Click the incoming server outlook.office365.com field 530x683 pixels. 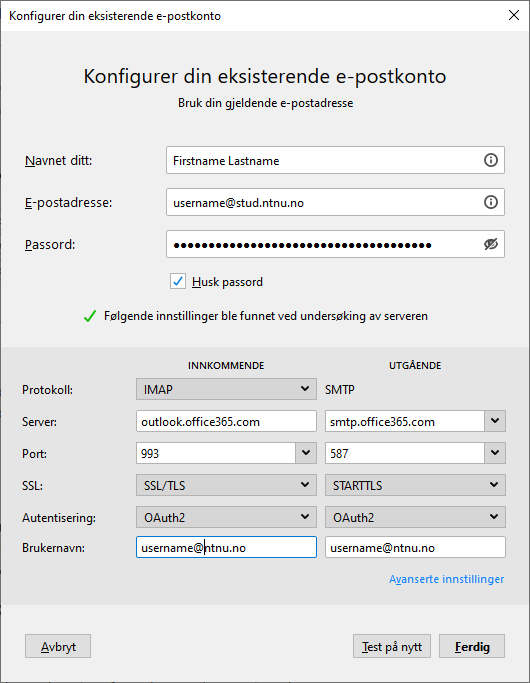[226, 421]
